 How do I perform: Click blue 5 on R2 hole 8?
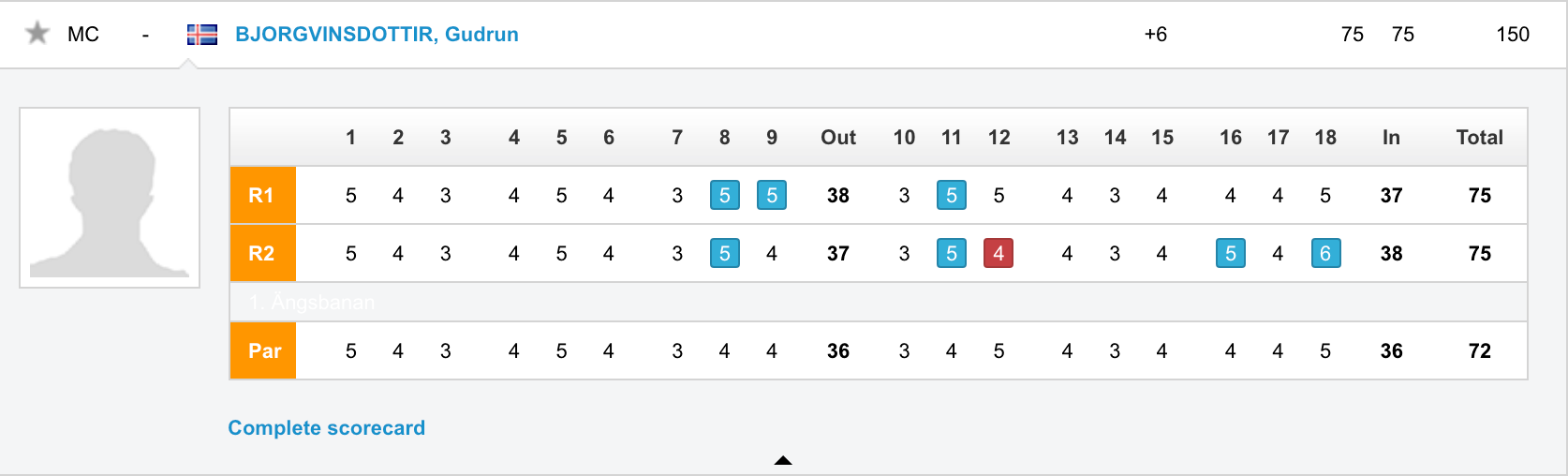pyautogui.click(x=725, y=253)
